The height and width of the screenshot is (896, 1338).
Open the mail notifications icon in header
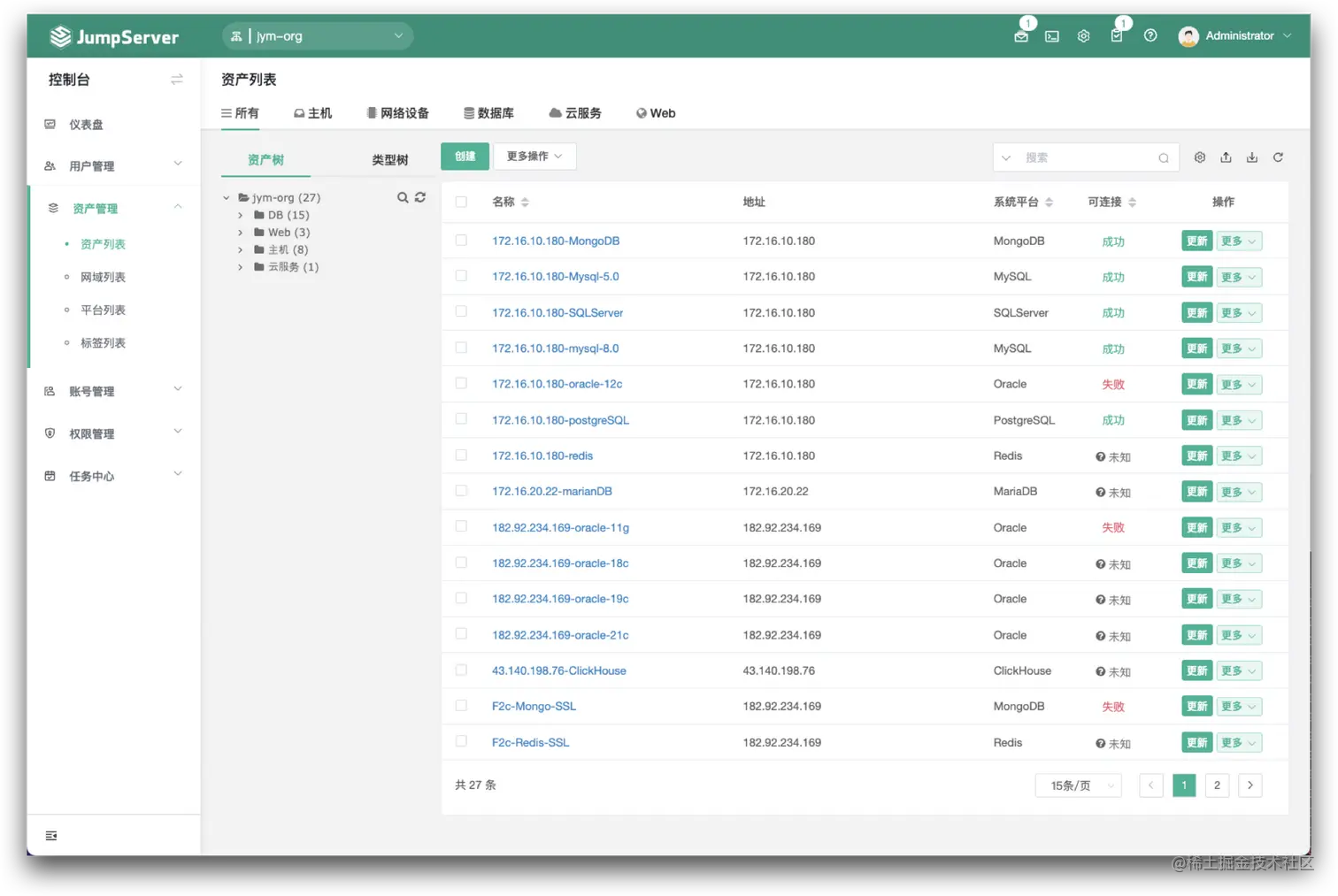coord(1021,36)
